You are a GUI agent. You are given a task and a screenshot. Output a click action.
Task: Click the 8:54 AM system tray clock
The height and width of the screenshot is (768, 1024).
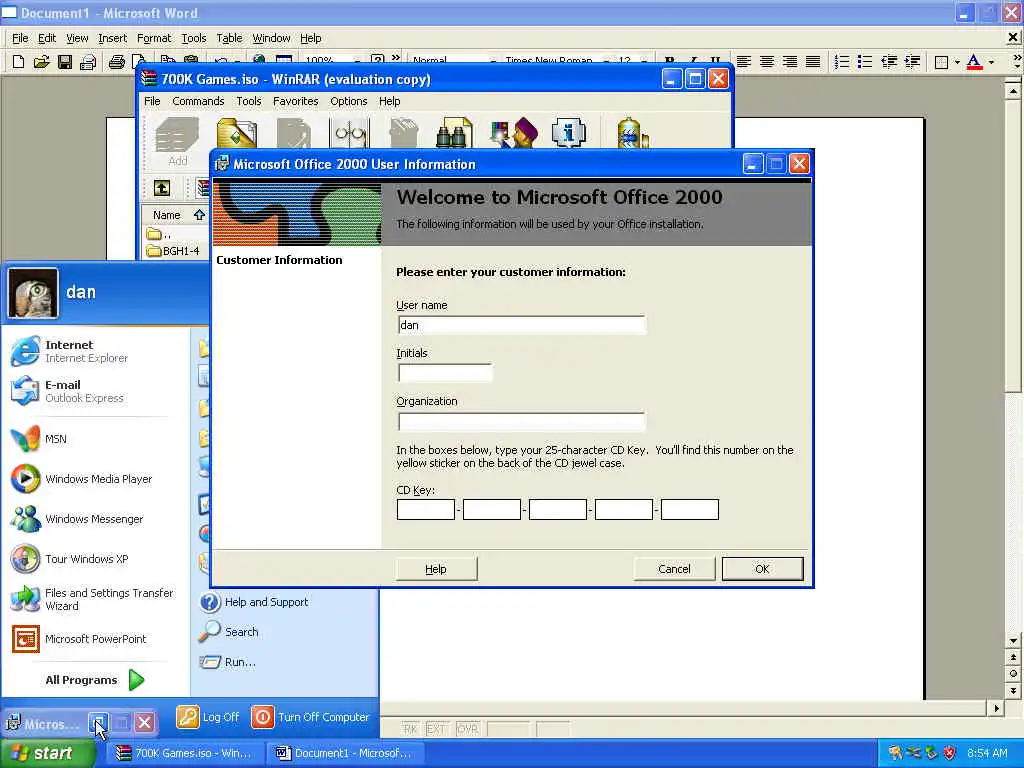(x=987, y=753)
